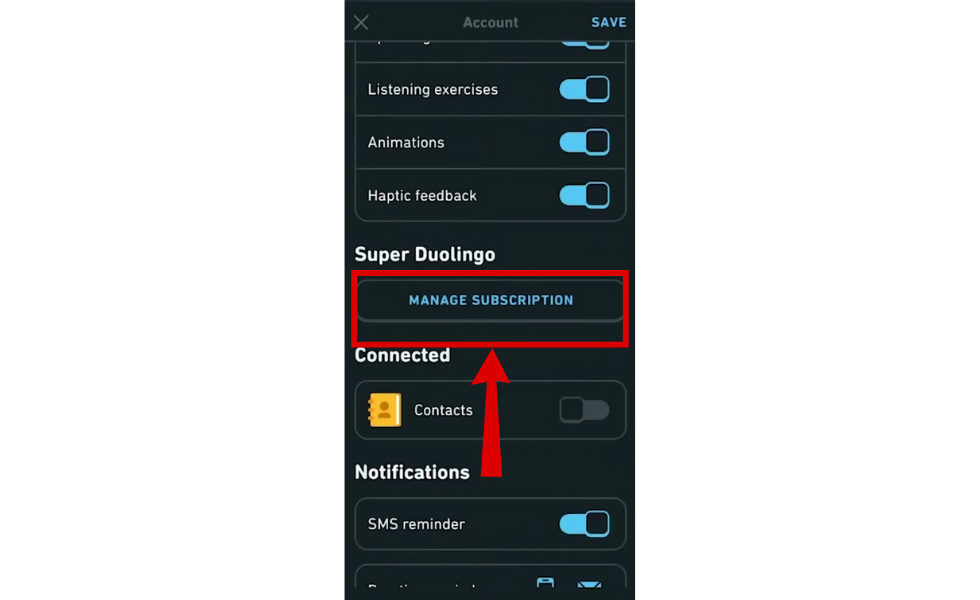This screenshot has width=980, height=600.
Task: Click the Listening exercises label
Action: (x=432, y=89)
